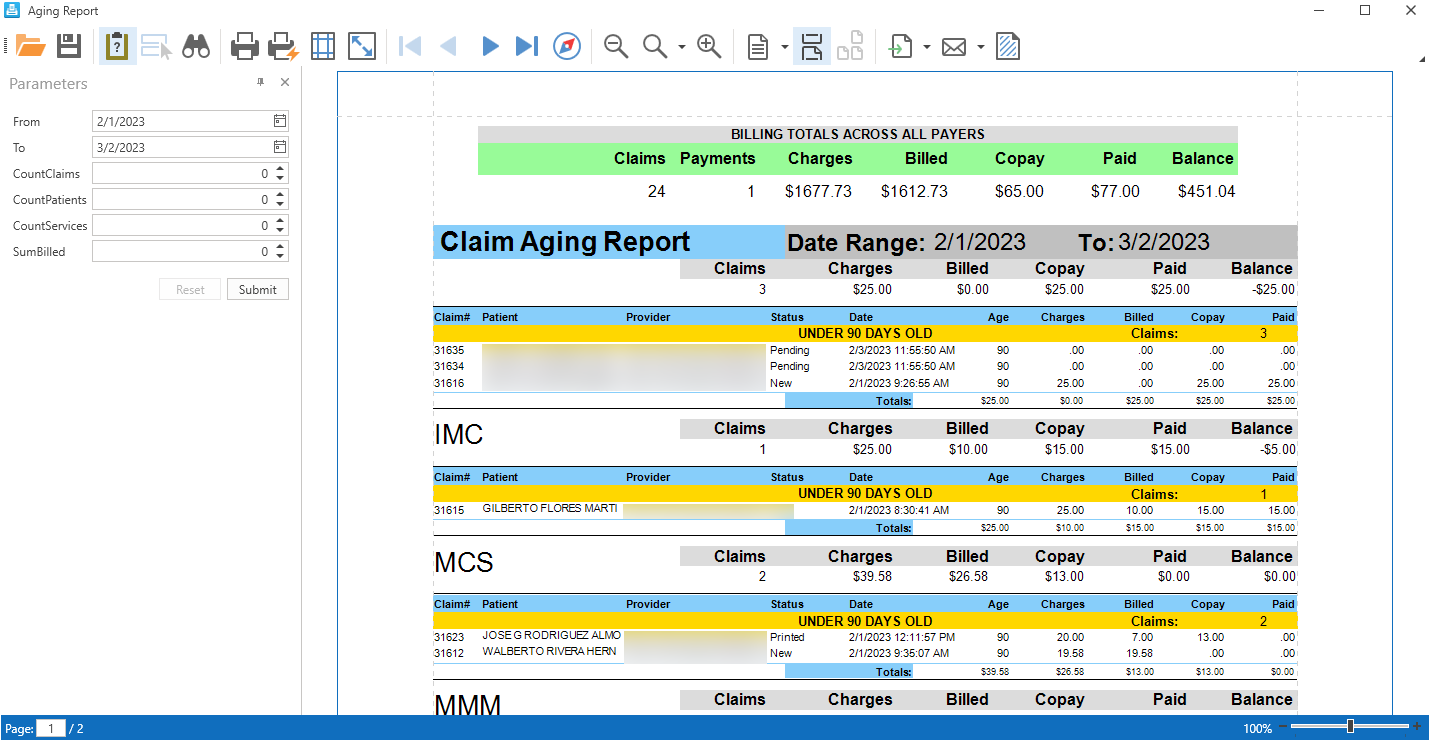Click the Save floppy disk icon
The height and width of the screenshot is (744, 1431).
click(68, 46)
